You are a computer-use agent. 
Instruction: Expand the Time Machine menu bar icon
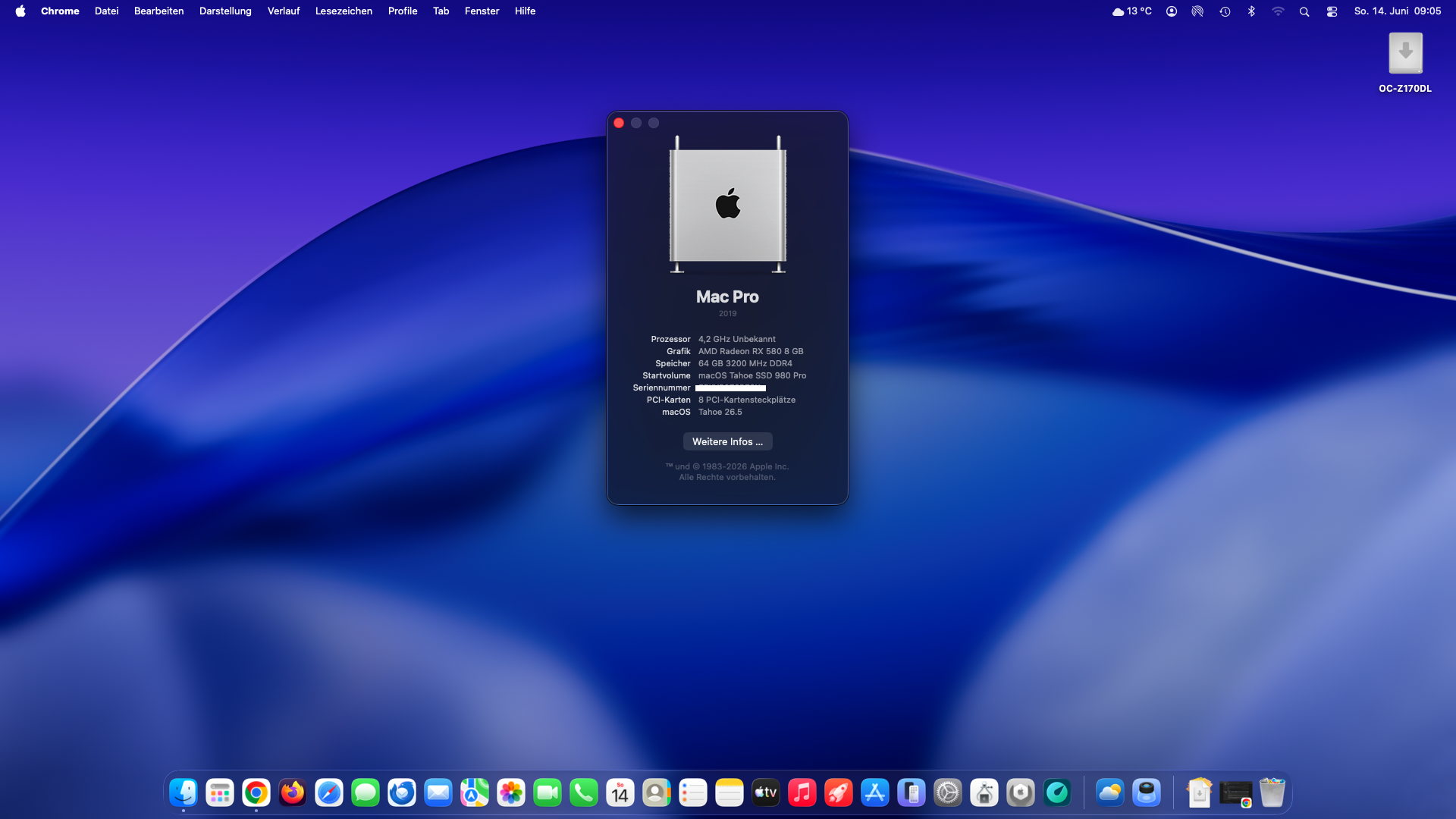[x=1225, y=11]
